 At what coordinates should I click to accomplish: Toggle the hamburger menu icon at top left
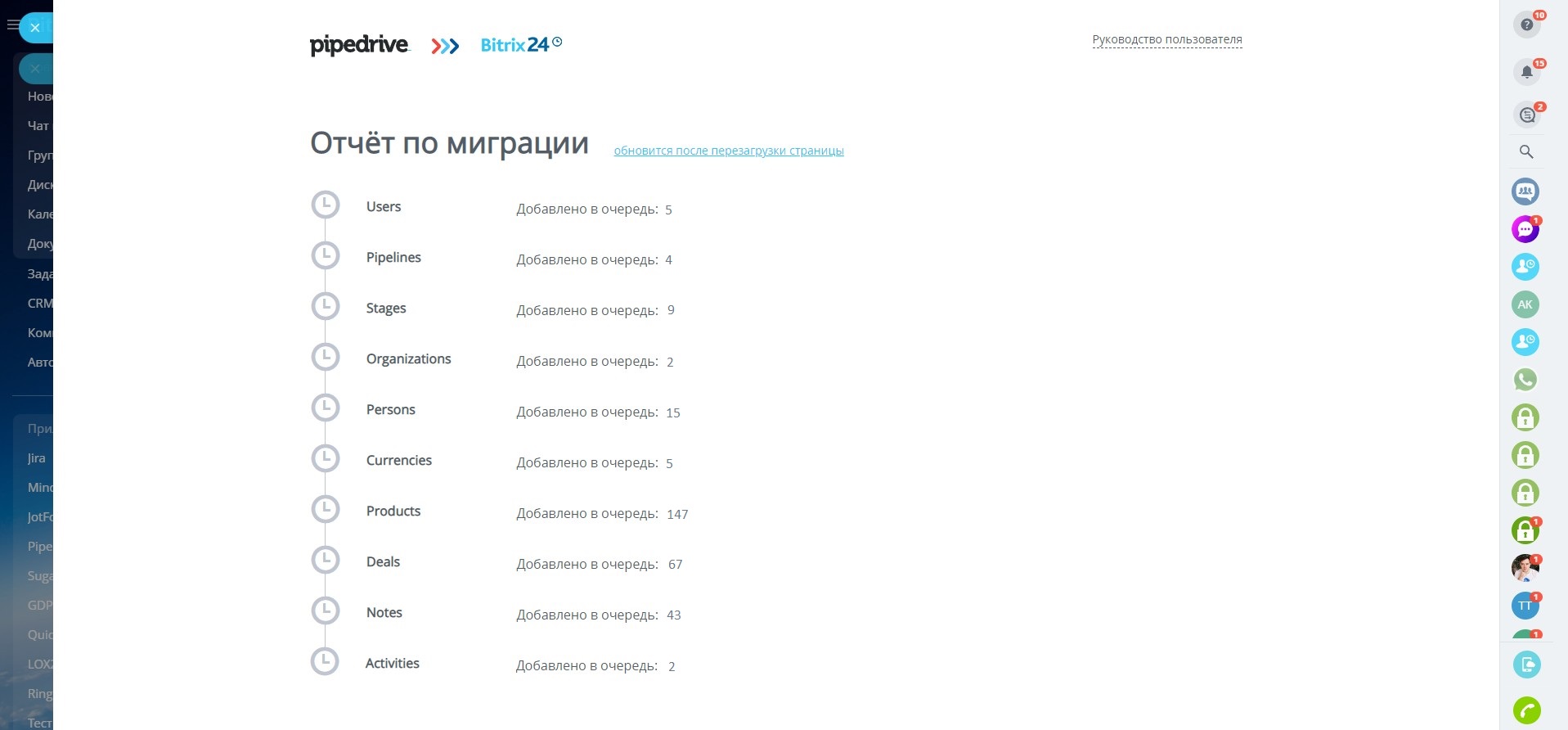11,25
